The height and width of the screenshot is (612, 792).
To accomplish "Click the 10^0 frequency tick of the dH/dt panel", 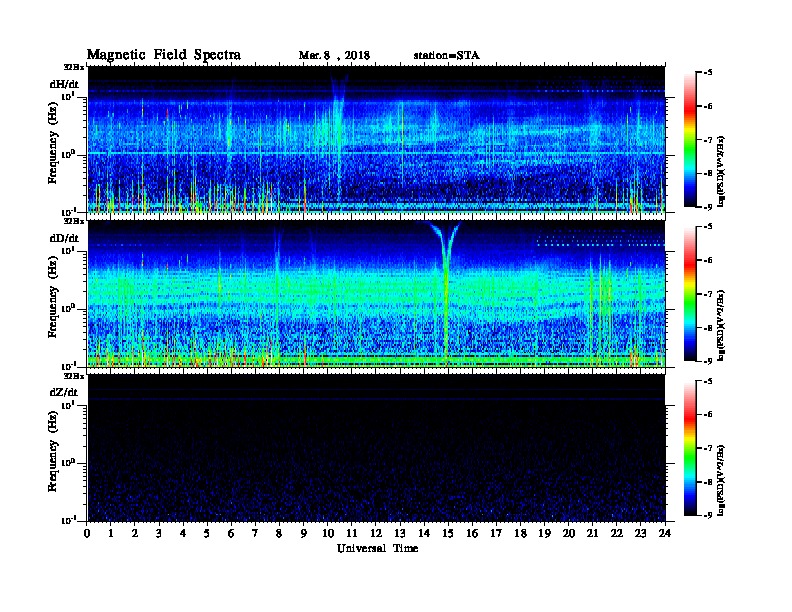I will pos(68,154).
